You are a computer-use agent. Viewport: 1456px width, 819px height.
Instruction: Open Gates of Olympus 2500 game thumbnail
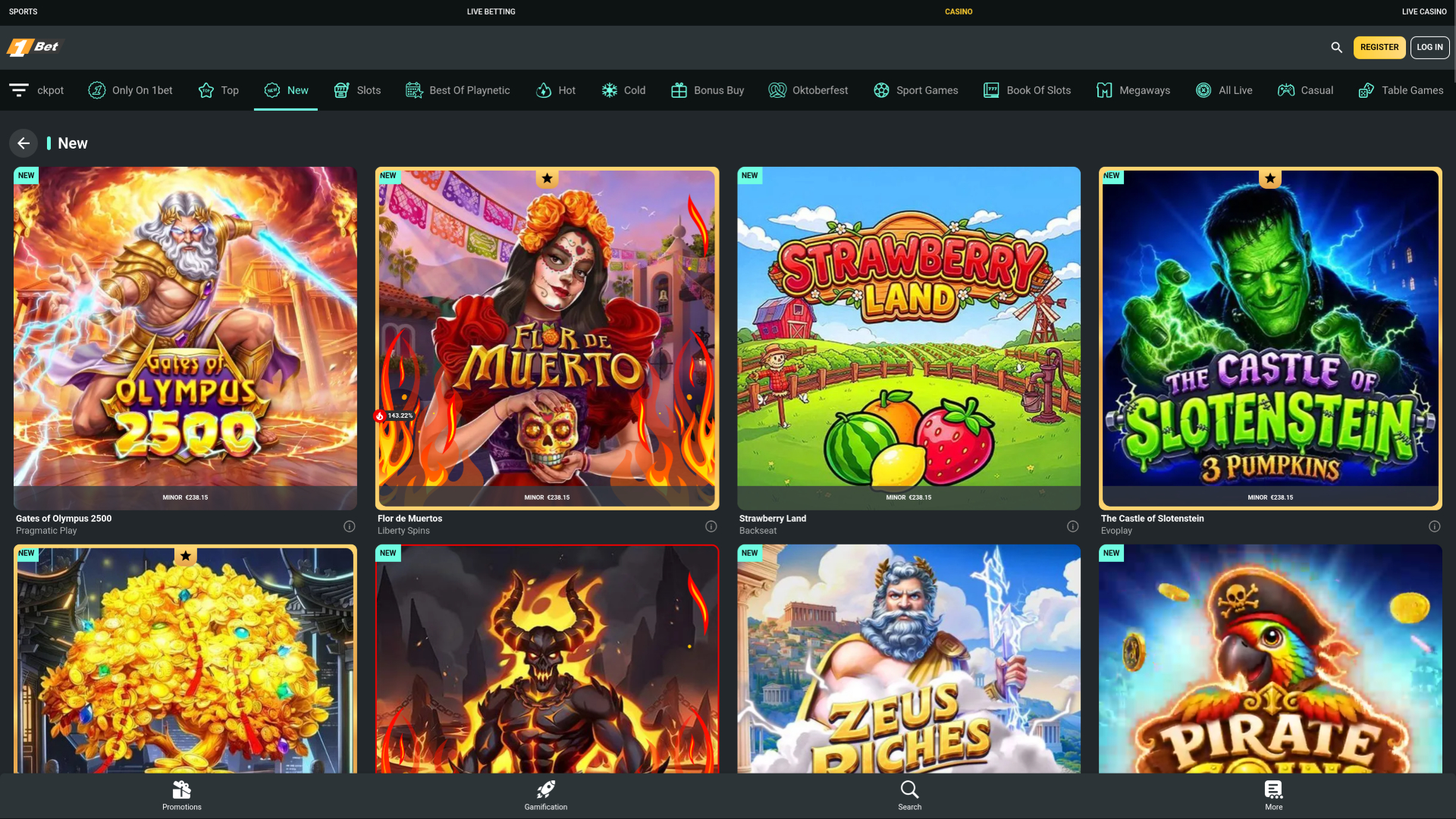pyautogui.click(x=185, y=338)
